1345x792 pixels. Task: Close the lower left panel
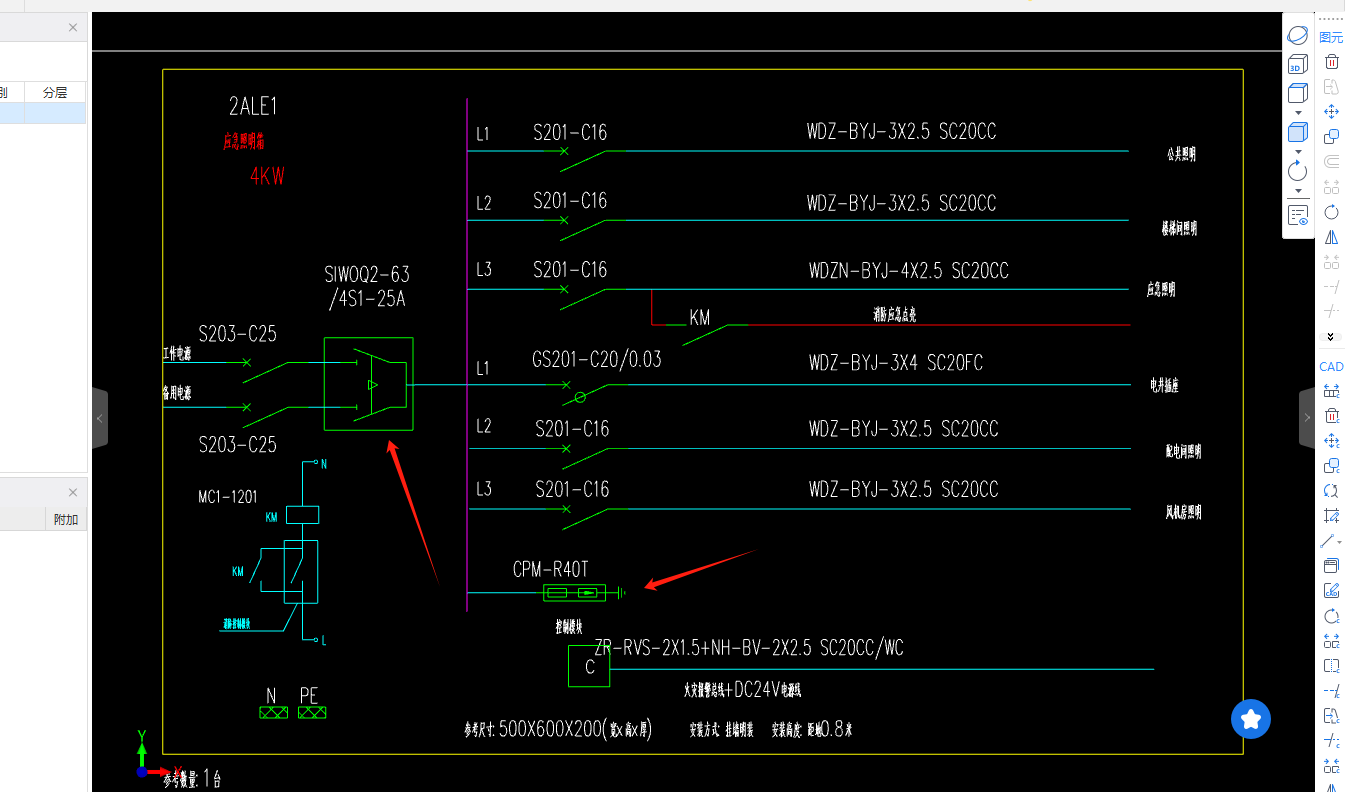pos(73,492)
